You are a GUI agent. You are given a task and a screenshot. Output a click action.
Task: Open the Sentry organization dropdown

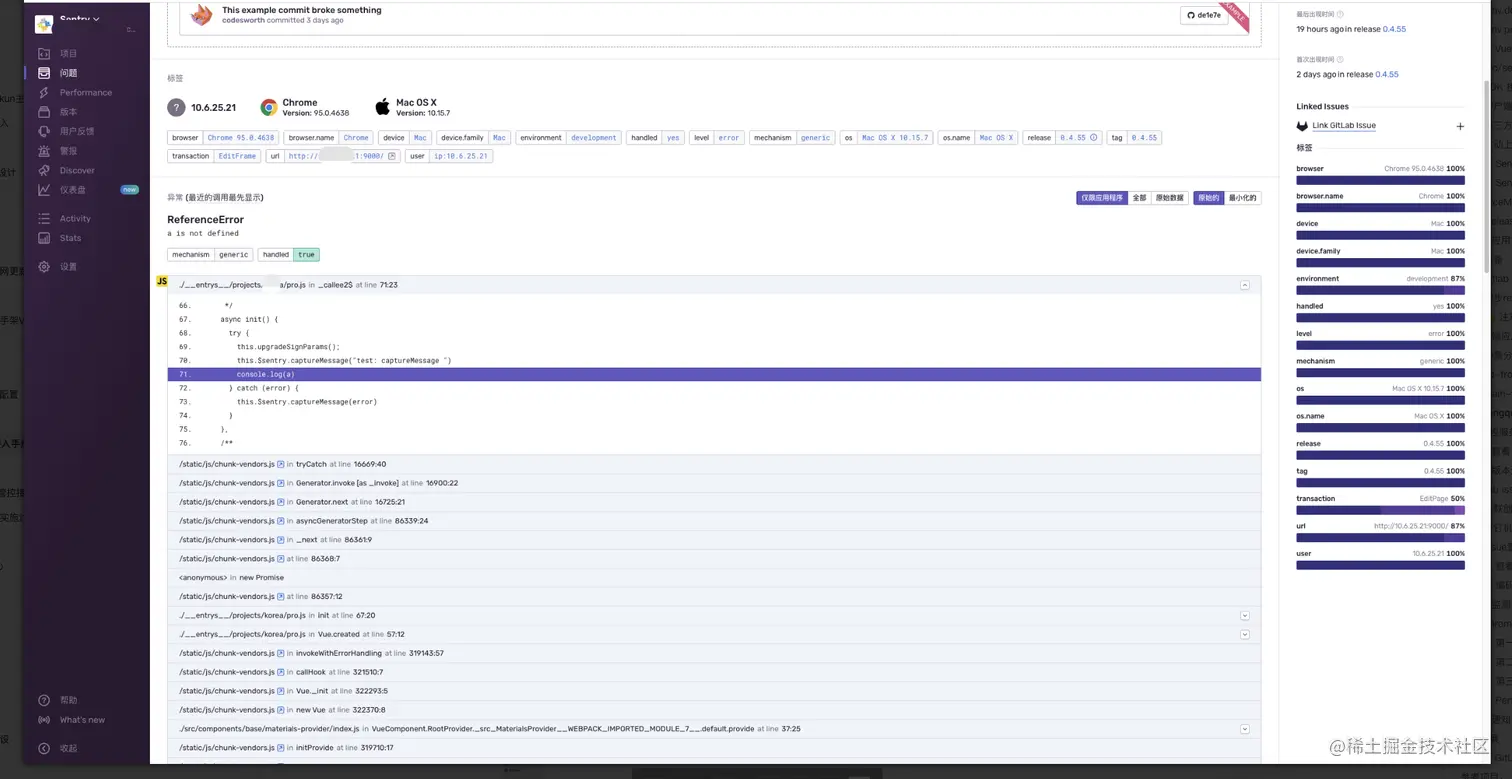coord(80,20)
